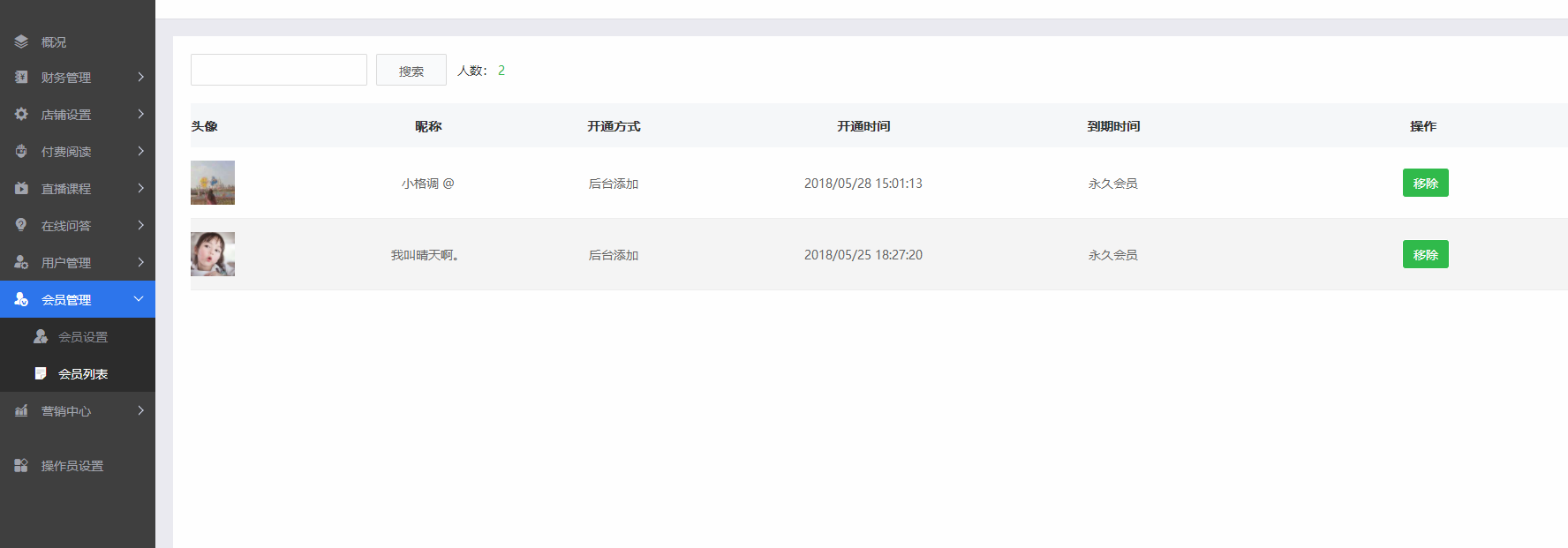Click the 头像 column header
Viewport: 1568px width, 548px height.
click(x=204, y=126)
